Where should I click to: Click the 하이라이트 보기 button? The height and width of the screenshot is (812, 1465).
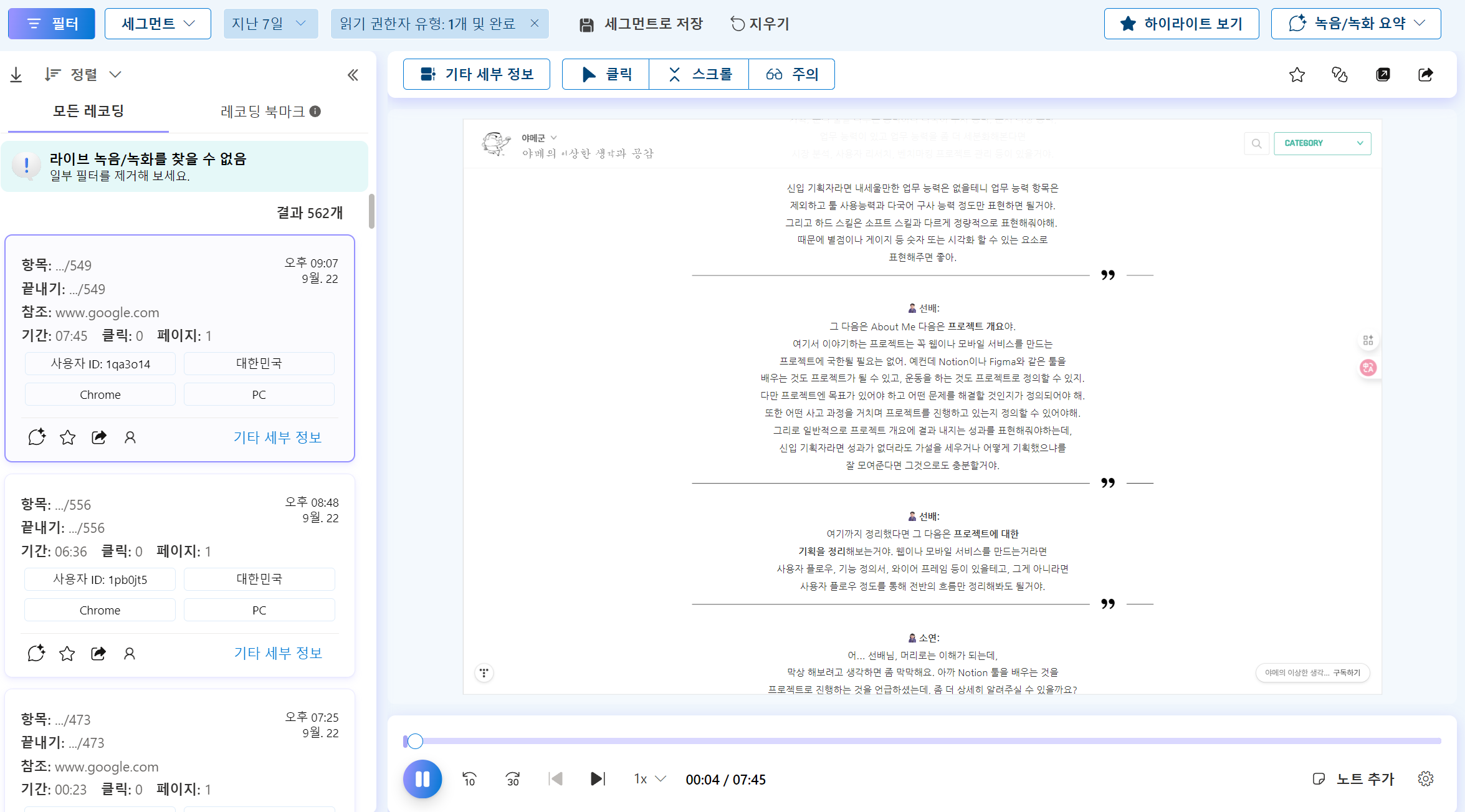tap(1181, 24)
